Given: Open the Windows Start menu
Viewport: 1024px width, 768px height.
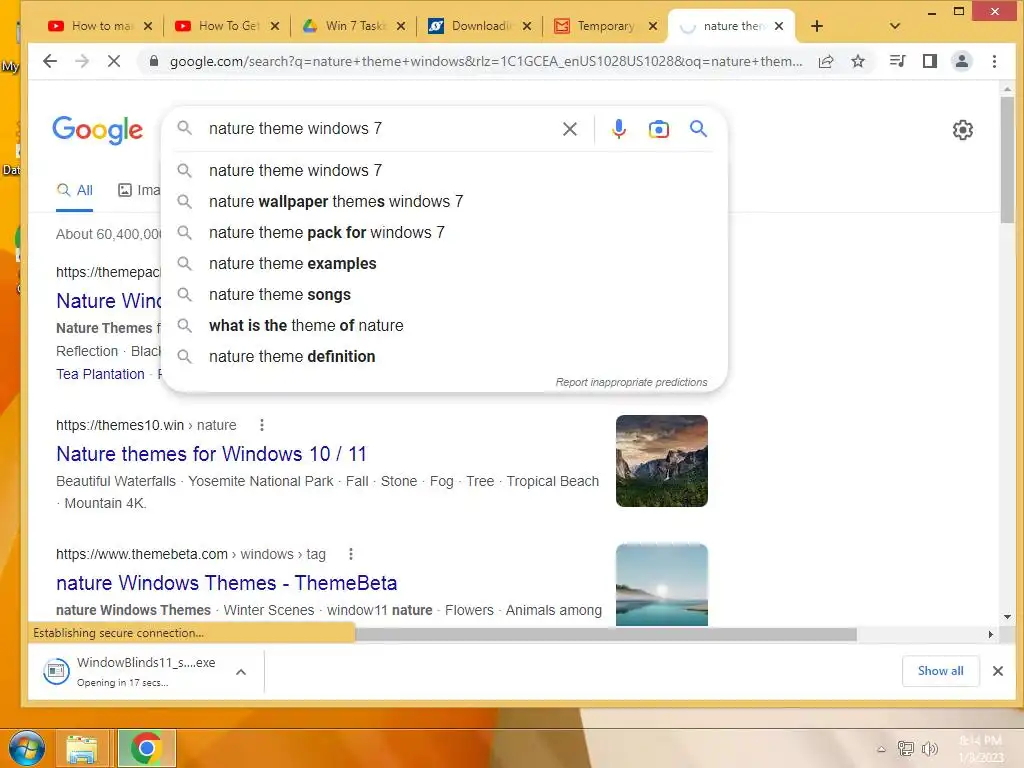Looking at the screenshot, I should 27,748.
